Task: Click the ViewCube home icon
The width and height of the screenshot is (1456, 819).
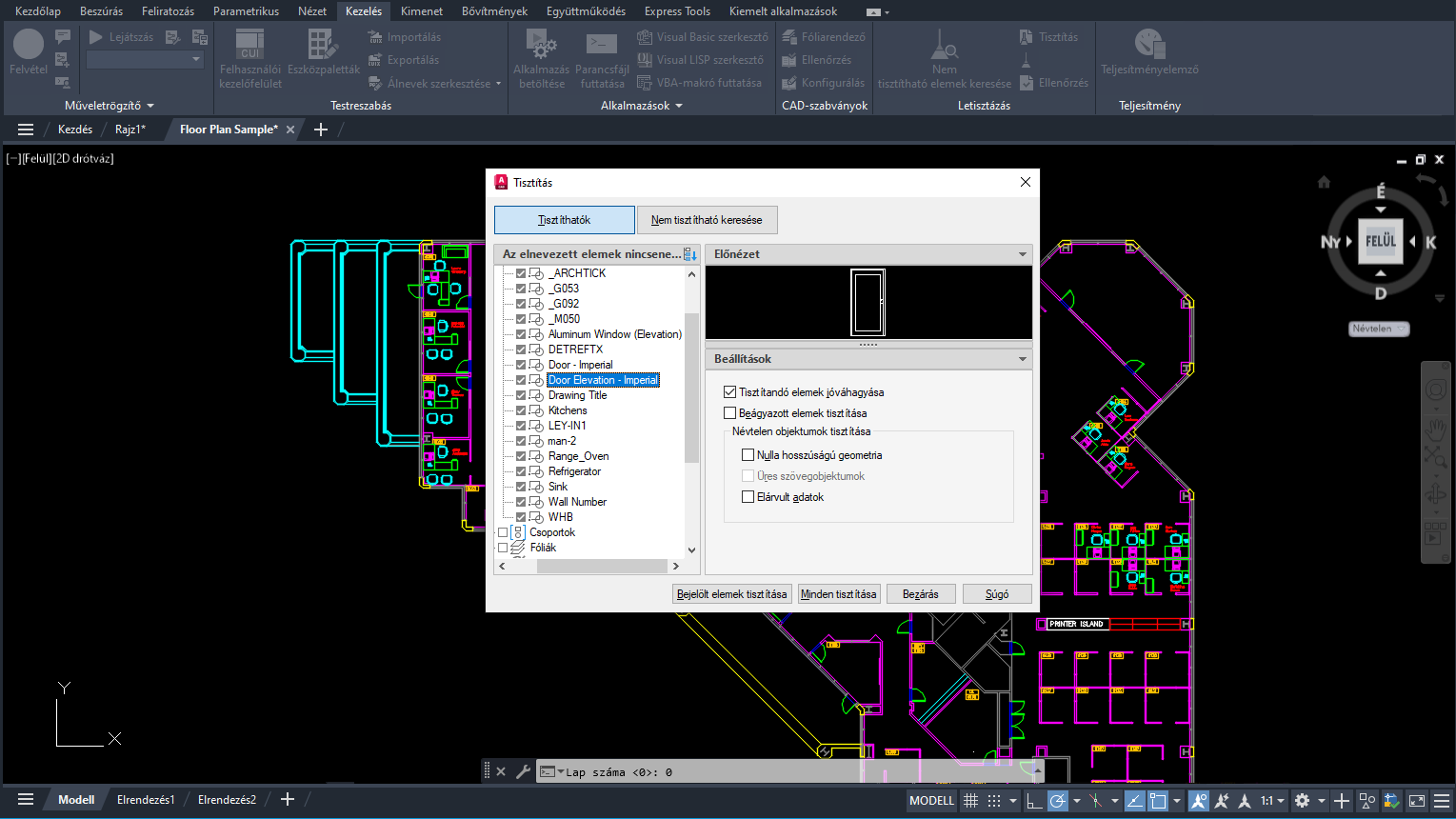Action: pos(1324,182)
